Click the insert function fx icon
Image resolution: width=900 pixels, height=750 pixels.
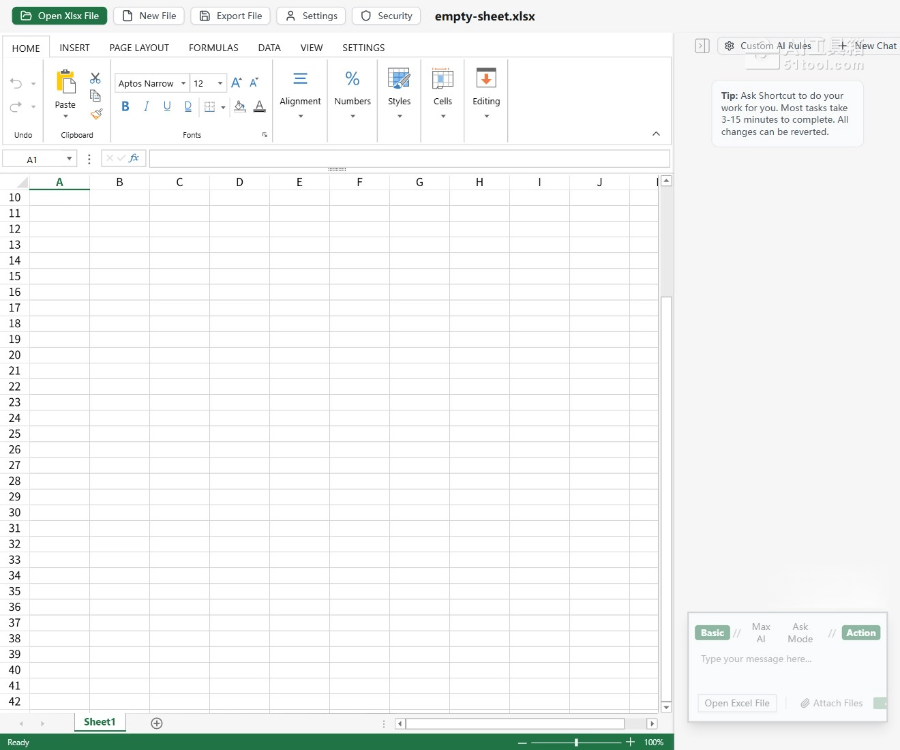[134, 158]
